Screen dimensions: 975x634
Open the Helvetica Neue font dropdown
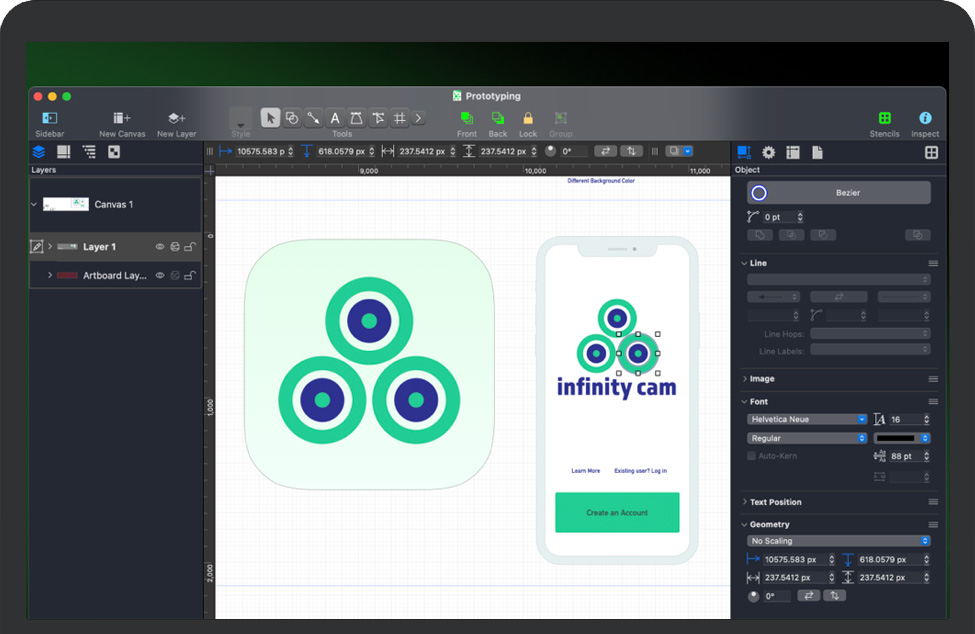[x=807, y=420]
